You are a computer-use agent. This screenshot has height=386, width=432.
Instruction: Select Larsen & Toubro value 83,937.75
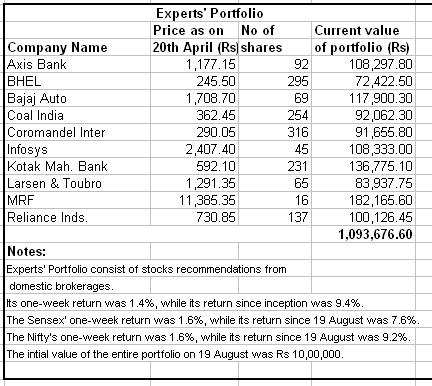(363, 183)
